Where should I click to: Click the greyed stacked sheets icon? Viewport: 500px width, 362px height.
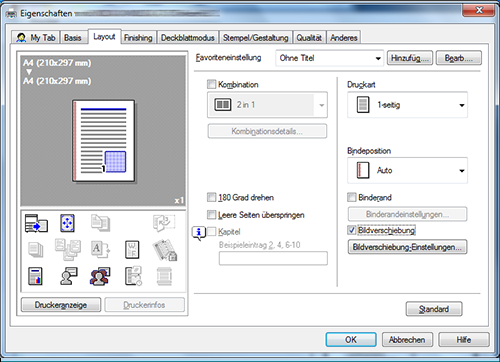[x=36, y=250]
